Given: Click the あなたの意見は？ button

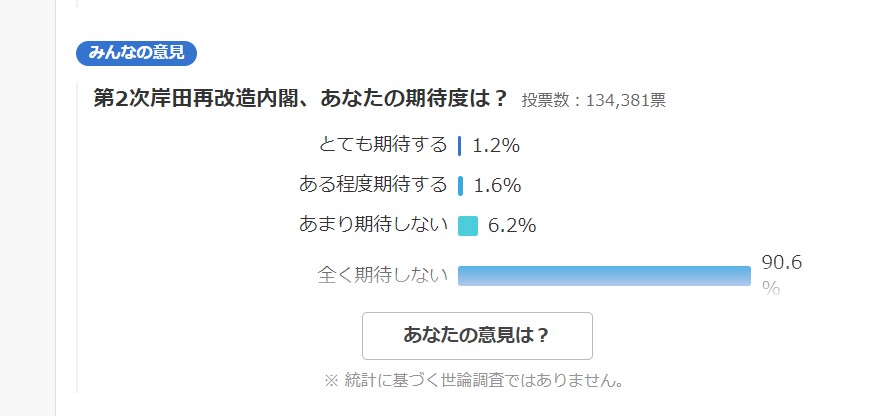Looking at the screenshot, I should pos(477,336).
